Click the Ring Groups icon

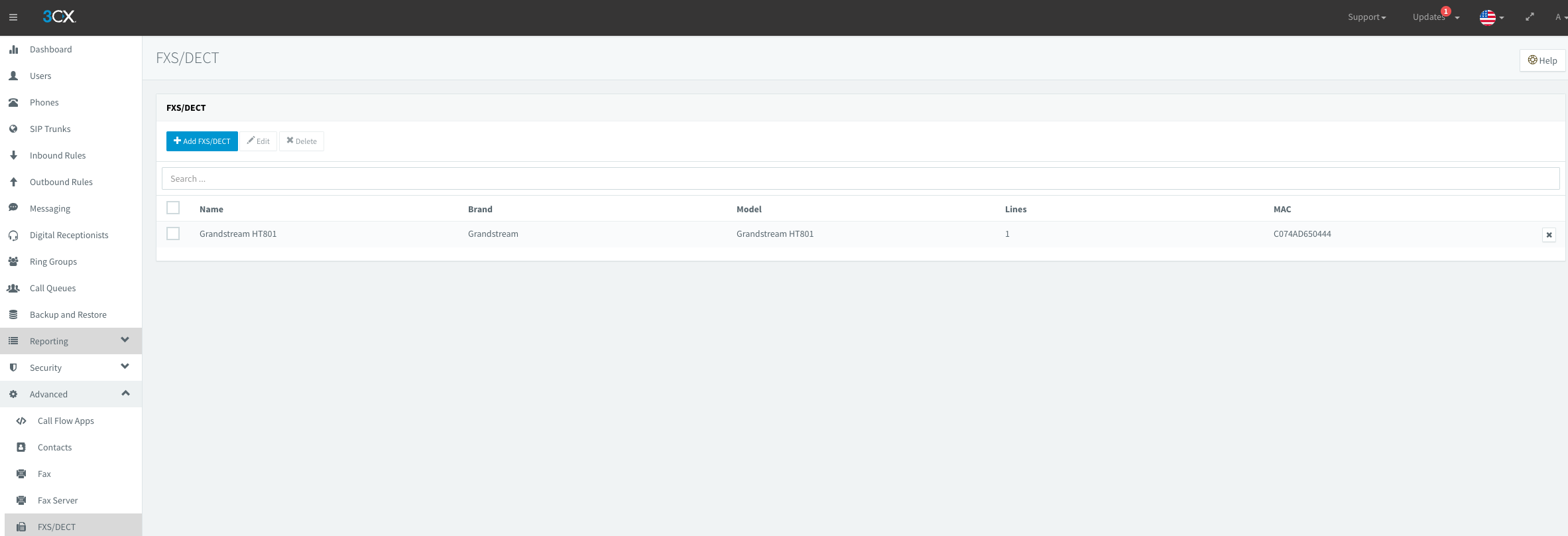click(x=13, y=261)
